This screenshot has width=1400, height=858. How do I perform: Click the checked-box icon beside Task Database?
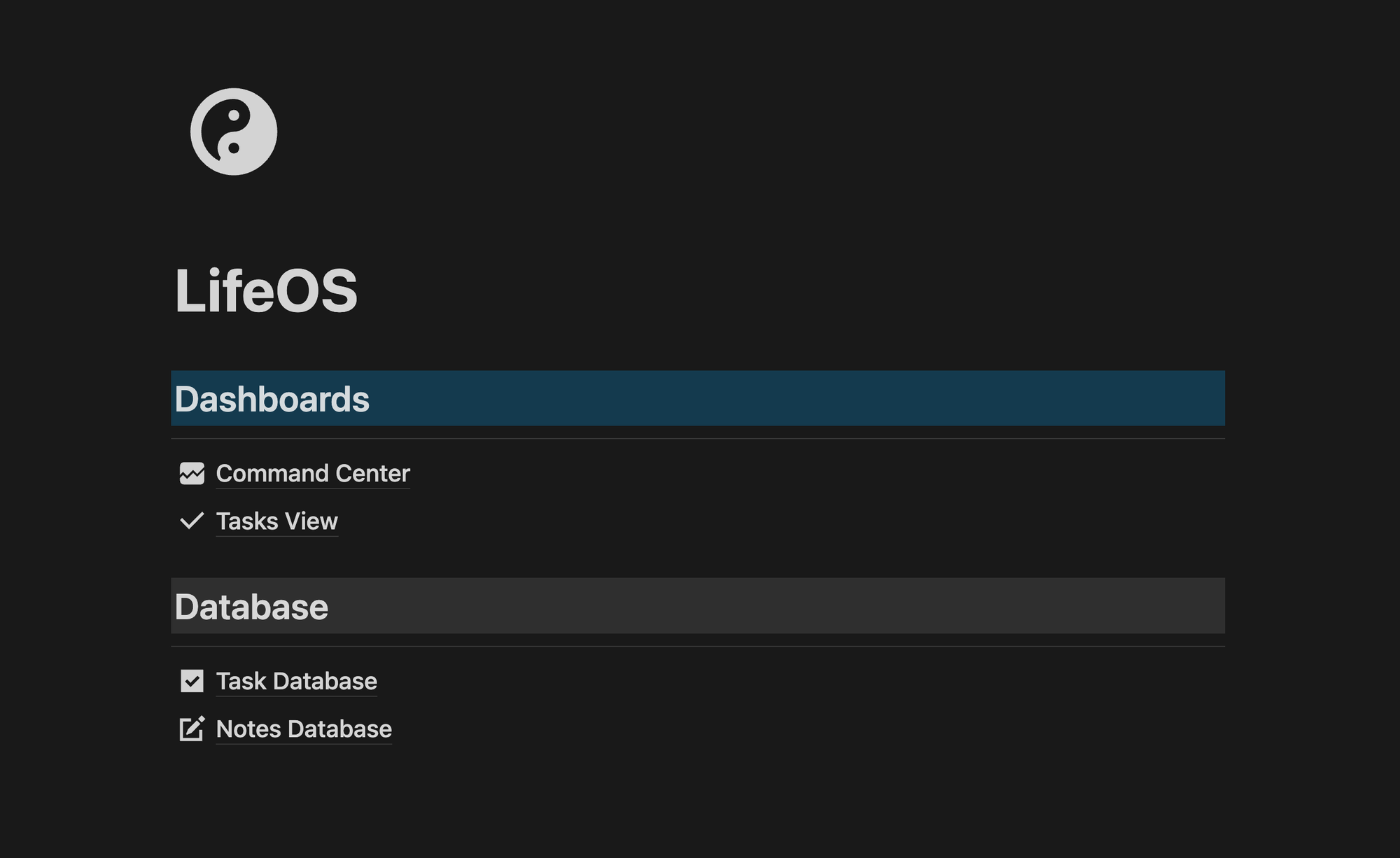tap(192, 681)
